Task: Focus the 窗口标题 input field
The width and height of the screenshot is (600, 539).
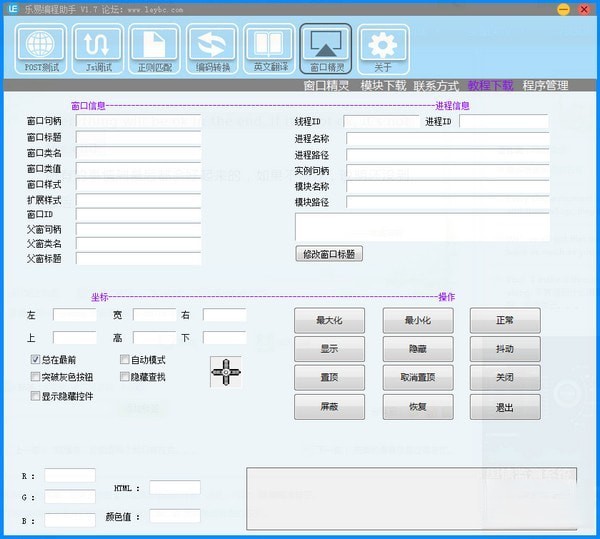Action: pyautogui.click(x=139, y=137)
